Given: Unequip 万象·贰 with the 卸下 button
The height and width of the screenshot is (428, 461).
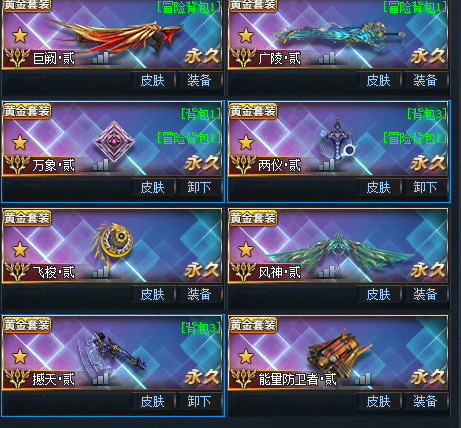Looking at the screenshot, I should (x=199, y=187).
